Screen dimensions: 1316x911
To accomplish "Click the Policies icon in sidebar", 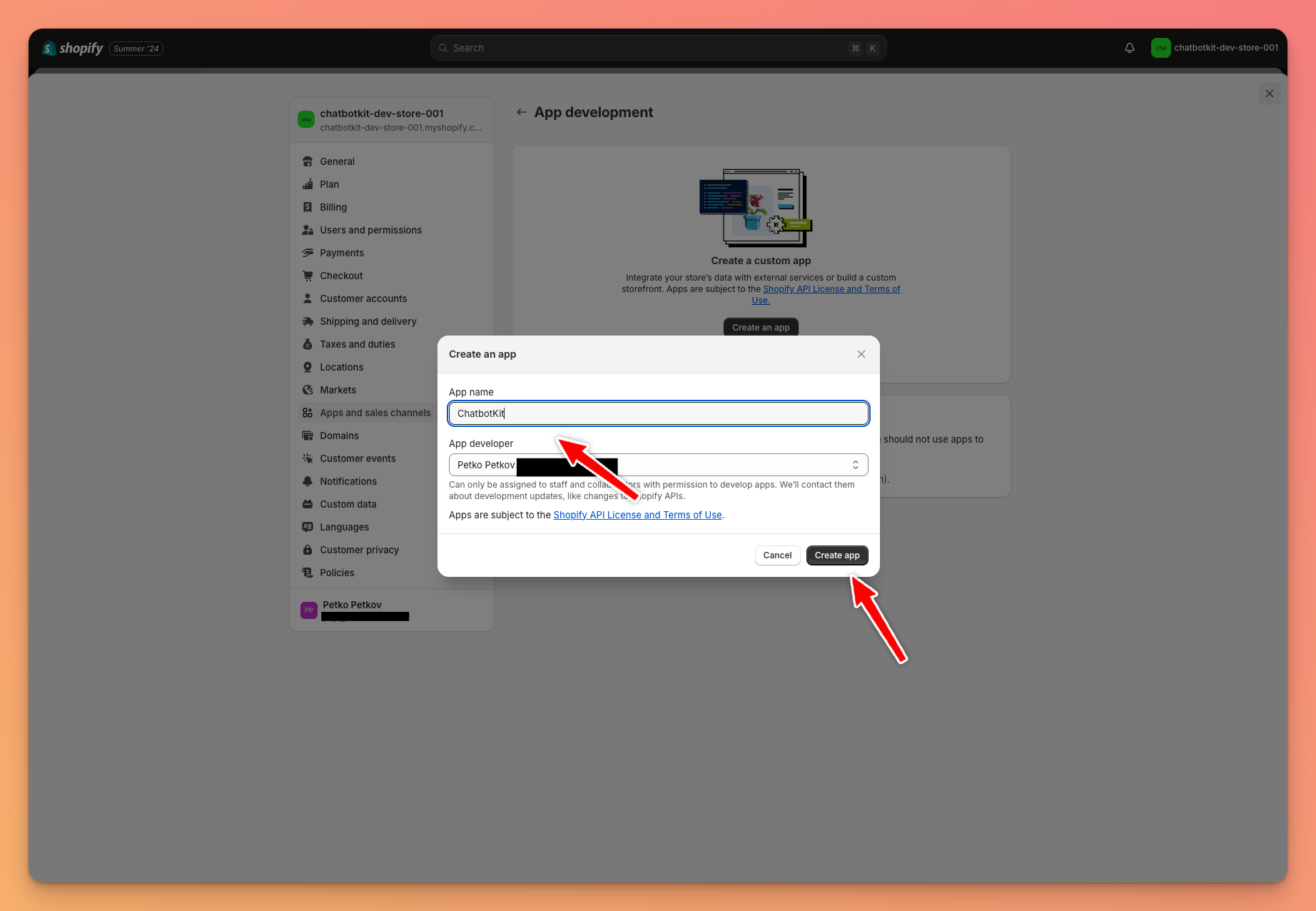I will tap(308, 573).
